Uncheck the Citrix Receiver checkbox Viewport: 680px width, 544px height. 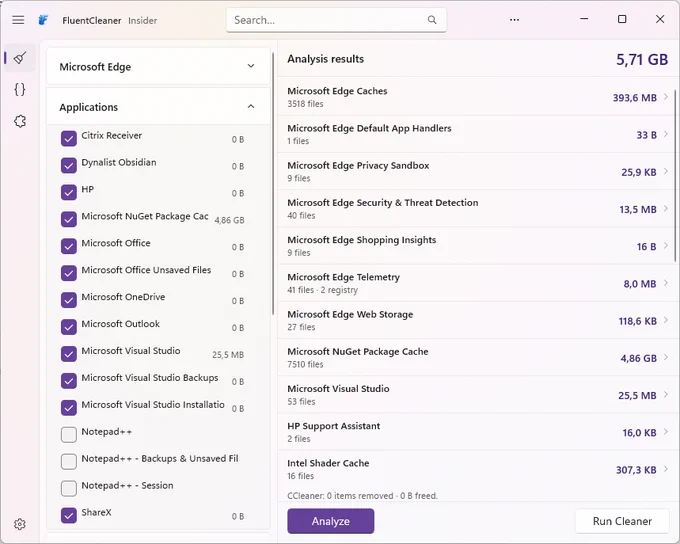coord(69,139)
